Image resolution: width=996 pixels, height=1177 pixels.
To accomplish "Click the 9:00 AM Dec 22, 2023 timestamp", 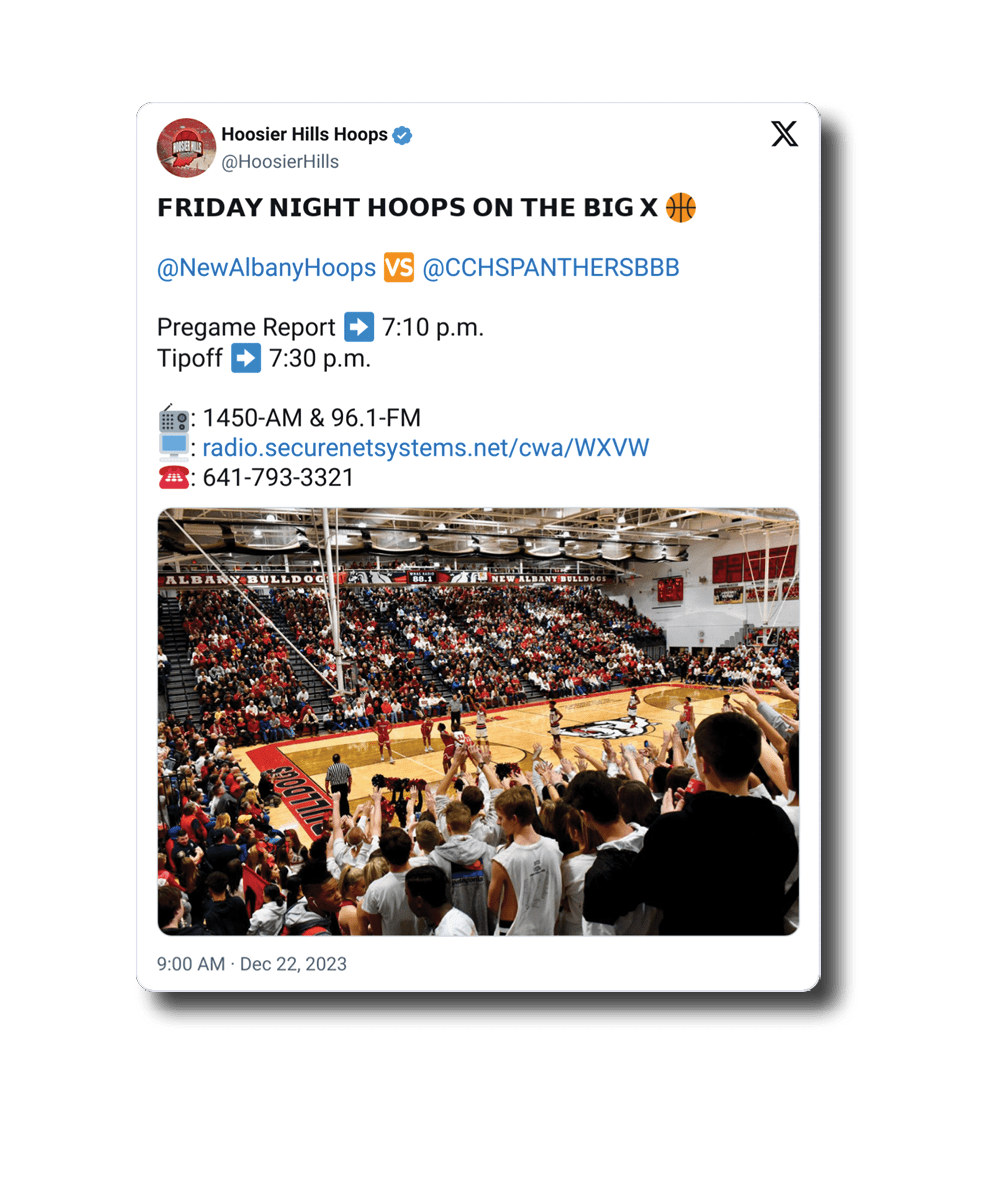I will [251, 964].
